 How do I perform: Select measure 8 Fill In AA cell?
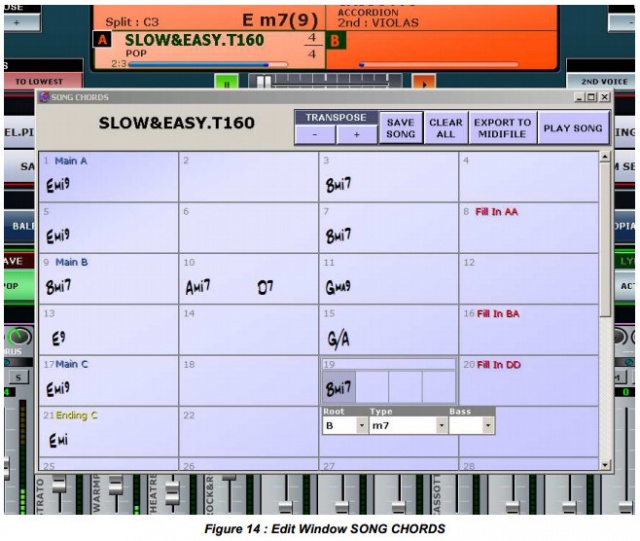[528, 227]
